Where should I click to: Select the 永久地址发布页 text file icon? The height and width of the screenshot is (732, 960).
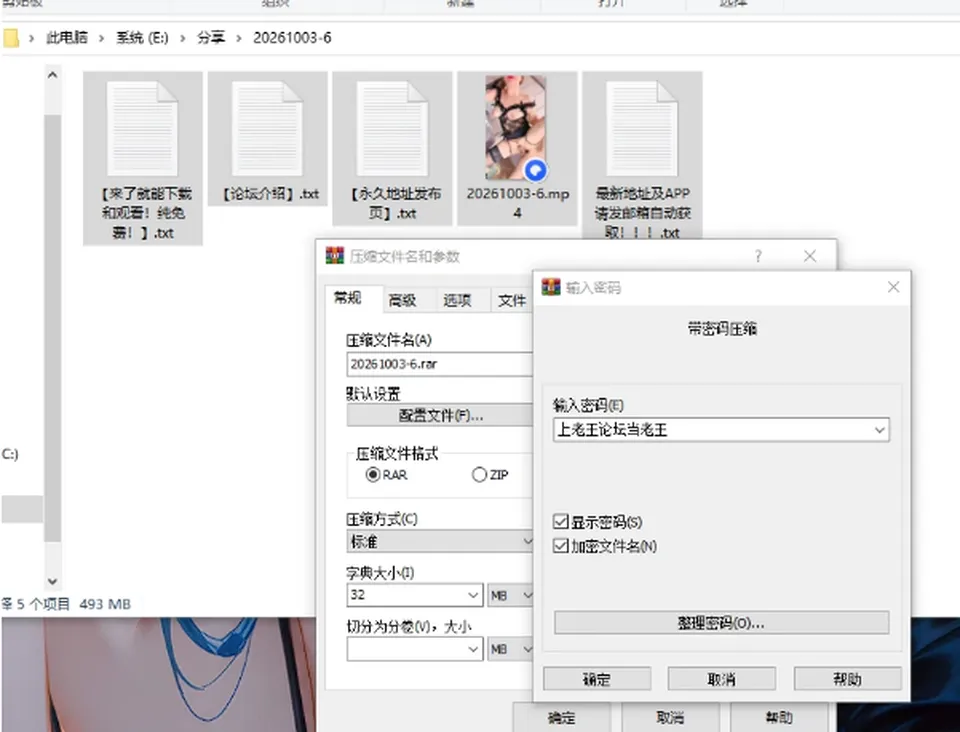392,129
